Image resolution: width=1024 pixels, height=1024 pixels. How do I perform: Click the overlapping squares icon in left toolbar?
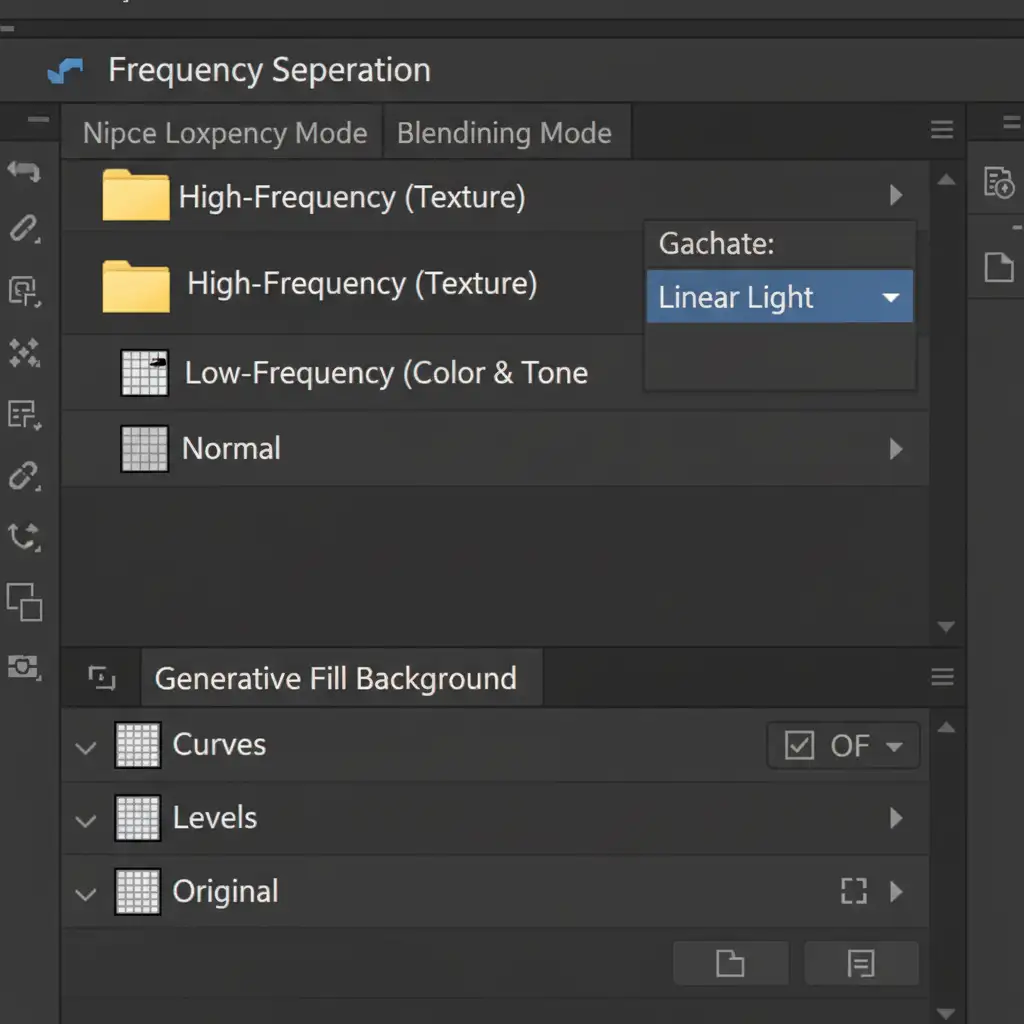24,601
